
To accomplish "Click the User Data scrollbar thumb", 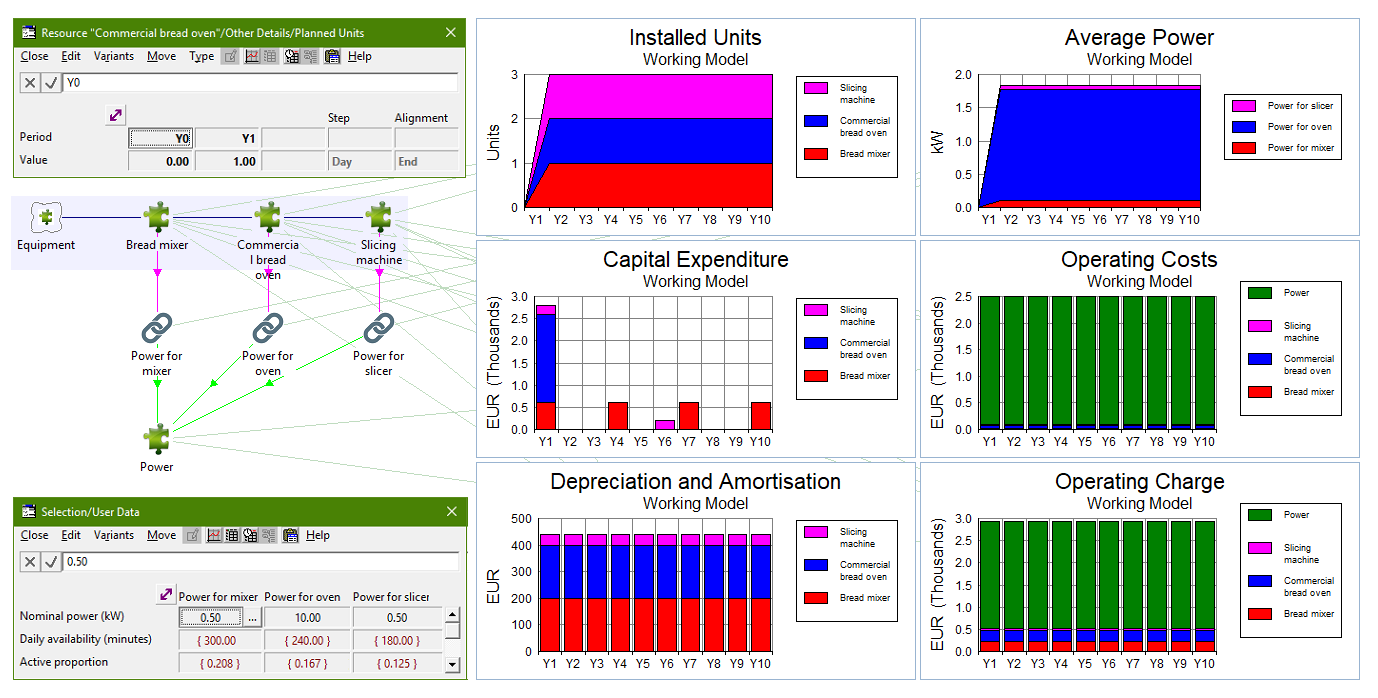I will 453,631.
